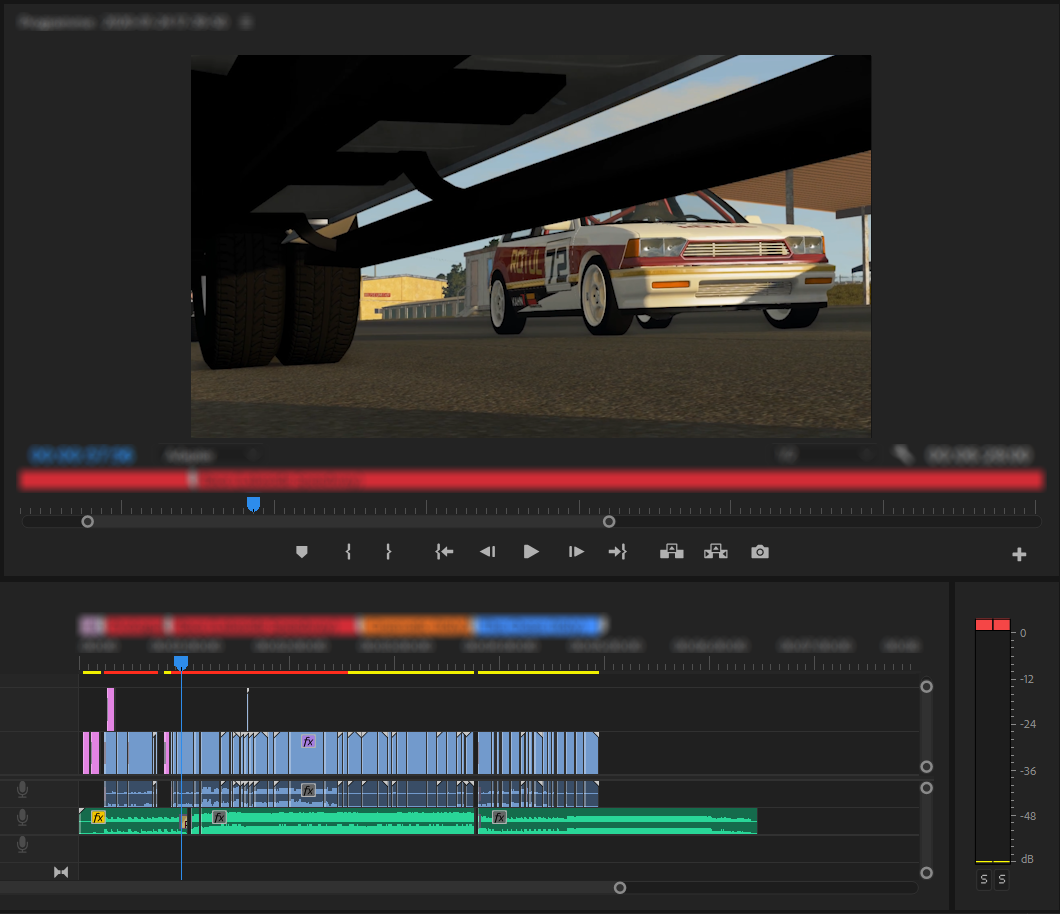Select the gray fx badge on the blue audio clip
The image size is (1060, 914).
(308, 790)
